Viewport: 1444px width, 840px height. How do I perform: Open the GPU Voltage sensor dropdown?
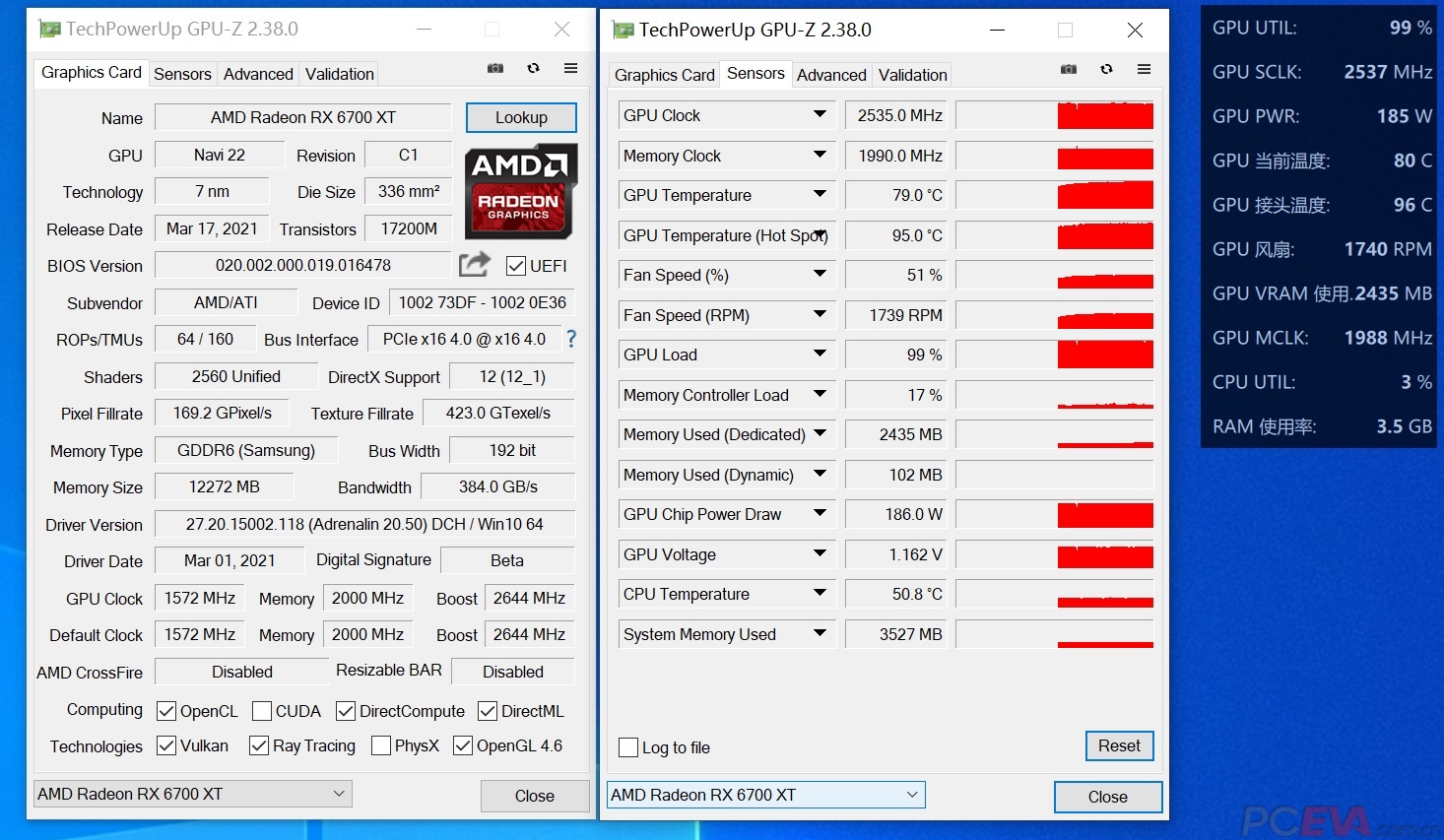click(x=820, y=553)
